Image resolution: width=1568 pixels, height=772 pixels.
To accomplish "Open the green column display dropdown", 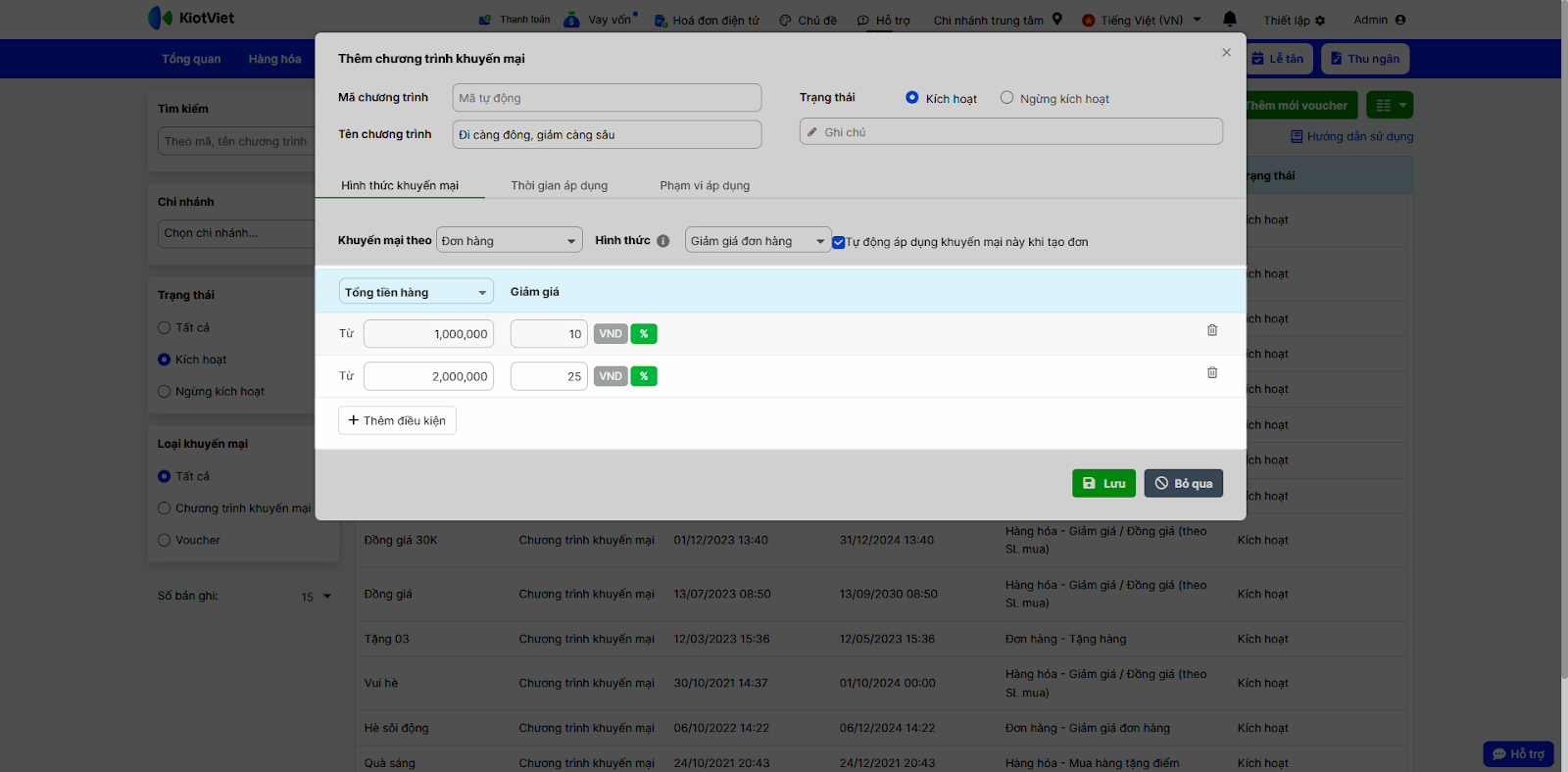I will 1390,105.
